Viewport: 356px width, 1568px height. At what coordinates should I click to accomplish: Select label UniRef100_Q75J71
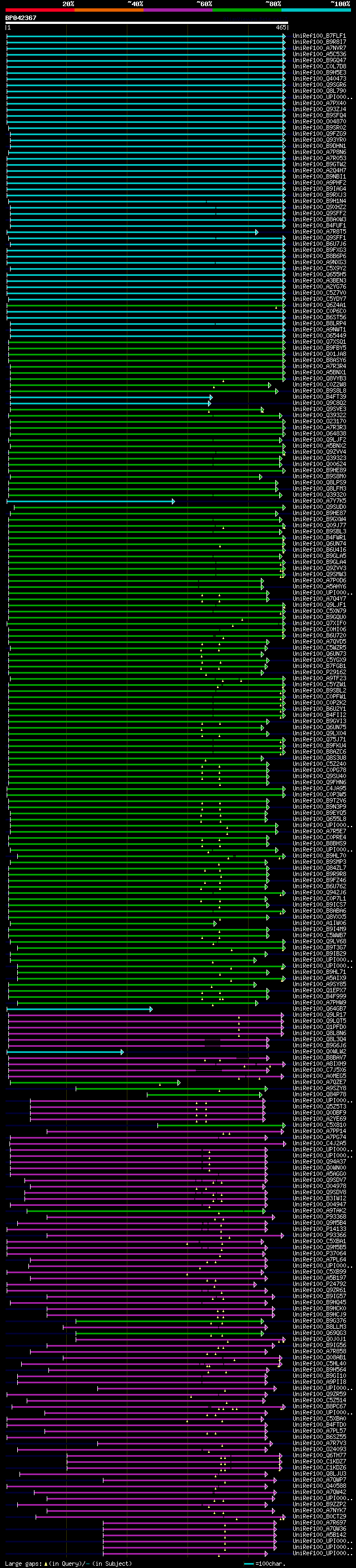pyautogui.click(x=319, y=740)
